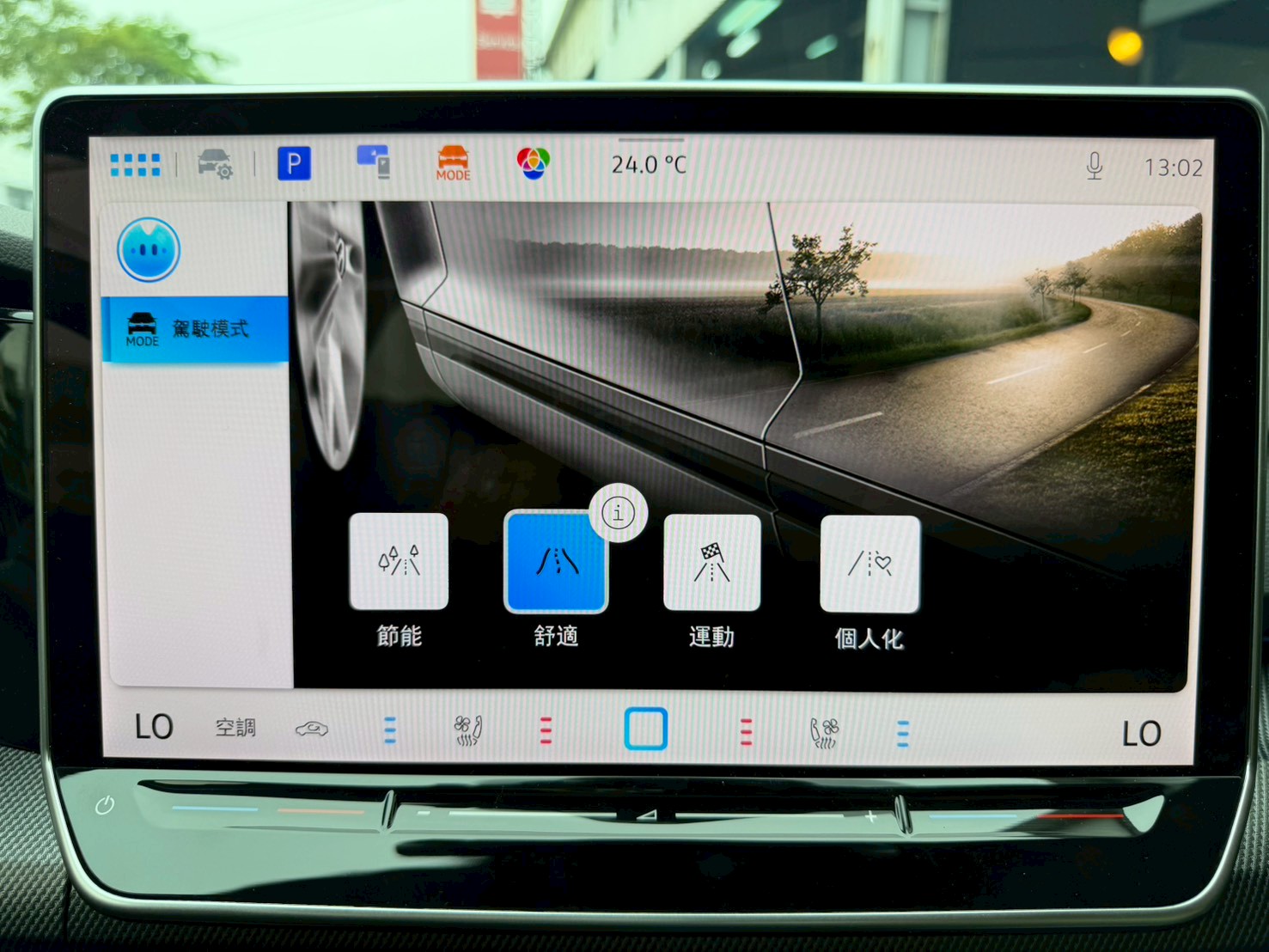Image resolution: width=1269 pixels, height=952 pixels.
Task: Toggle the air recirculation car icon
Action: (x=311, y=729)
